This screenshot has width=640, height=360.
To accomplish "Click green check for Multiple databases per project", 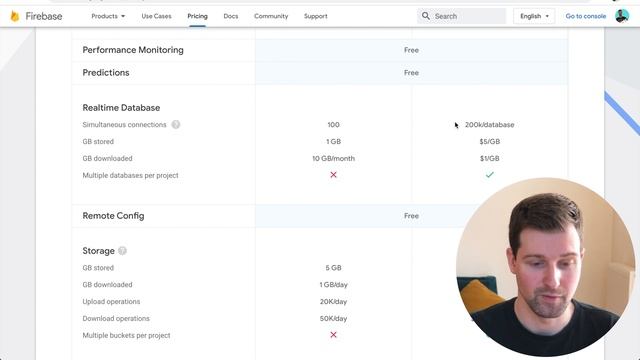I will [489, 175].
